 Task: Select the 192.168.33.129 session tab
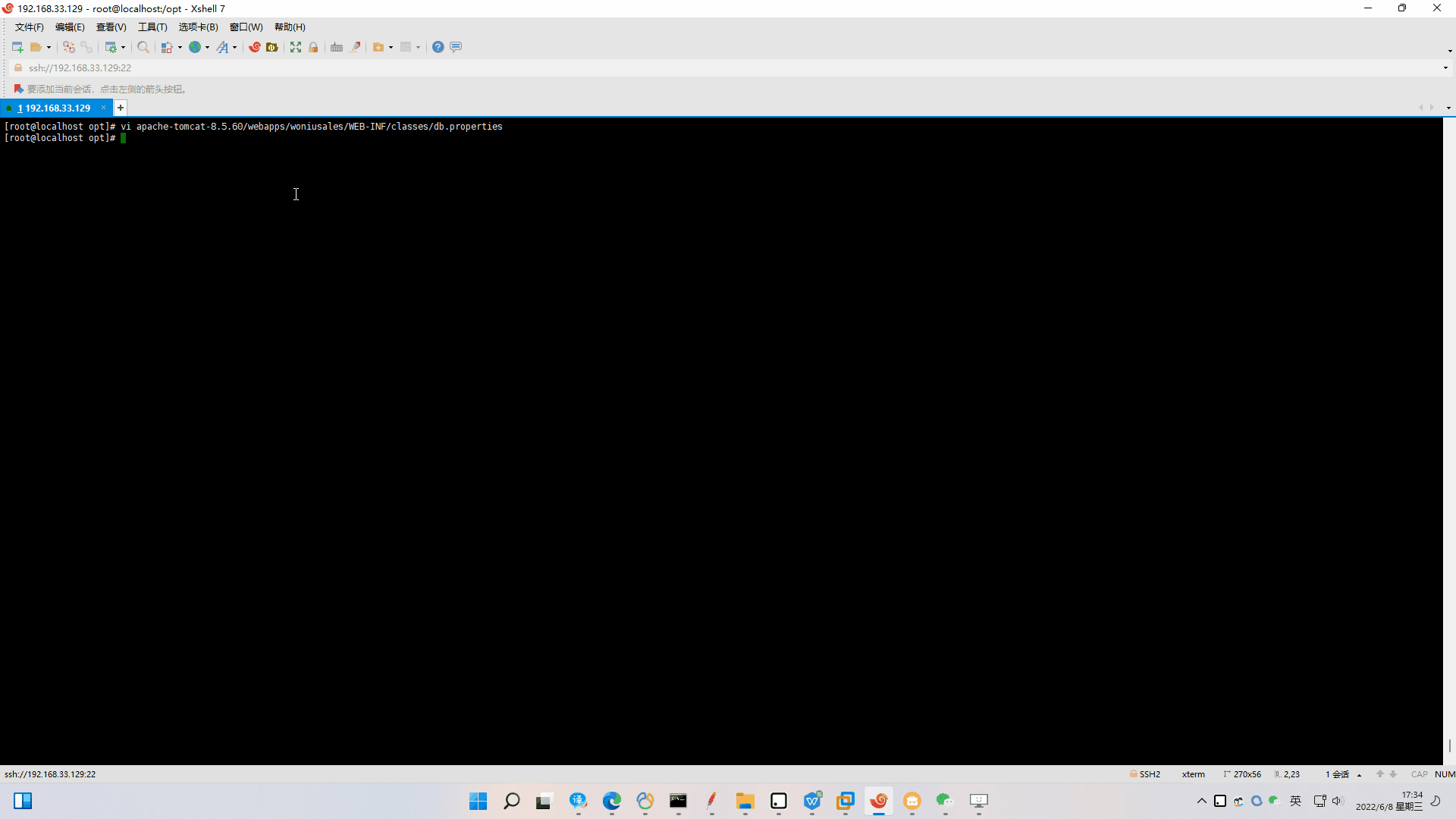[x=55, y=108]
